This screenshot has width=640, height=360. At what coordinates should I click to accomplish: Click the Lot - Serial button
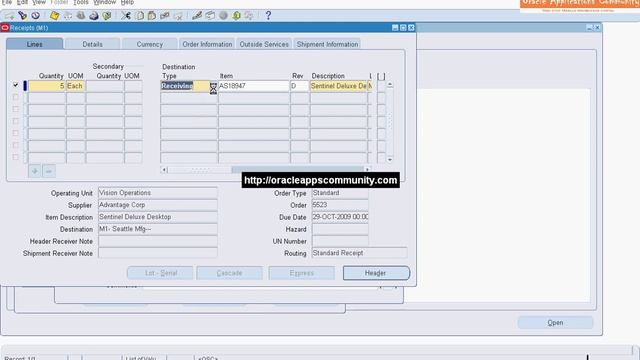pyautogui.click(x=160, y=273)
